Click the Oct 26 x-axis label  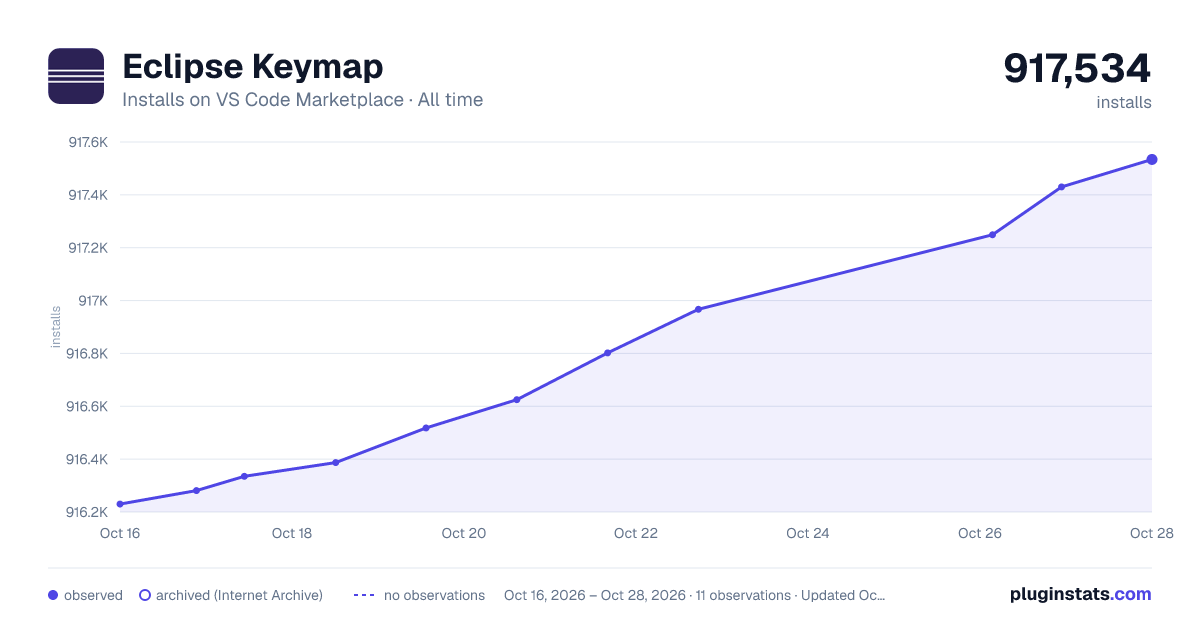click(980, 533)
